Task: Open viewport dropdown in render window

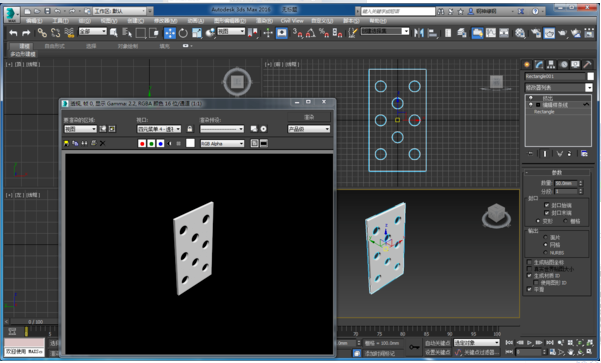Action: pos(159,129)
